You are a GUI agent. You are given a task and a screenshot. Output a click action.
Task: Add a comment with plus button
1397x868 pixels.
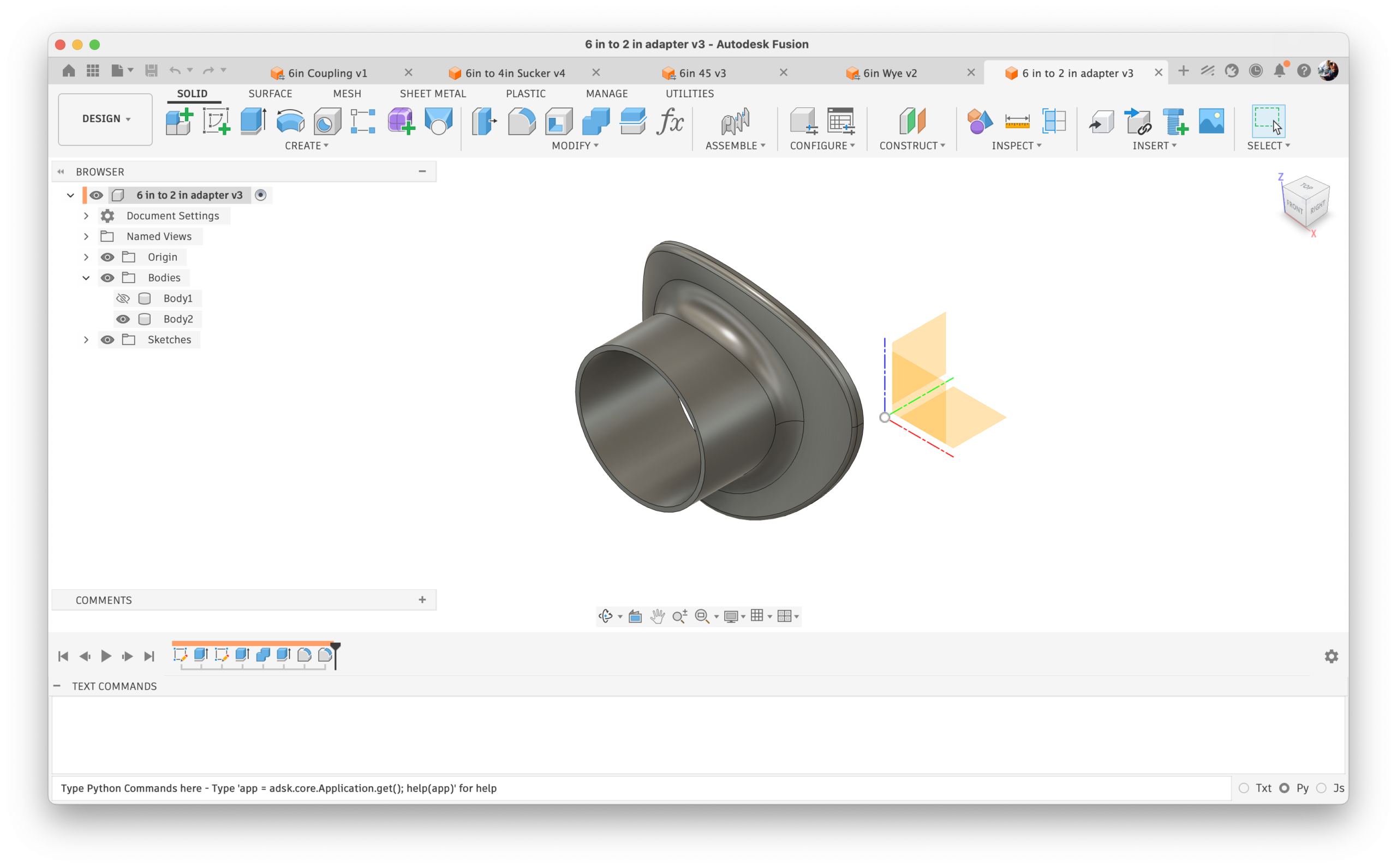tap(422, 600)
